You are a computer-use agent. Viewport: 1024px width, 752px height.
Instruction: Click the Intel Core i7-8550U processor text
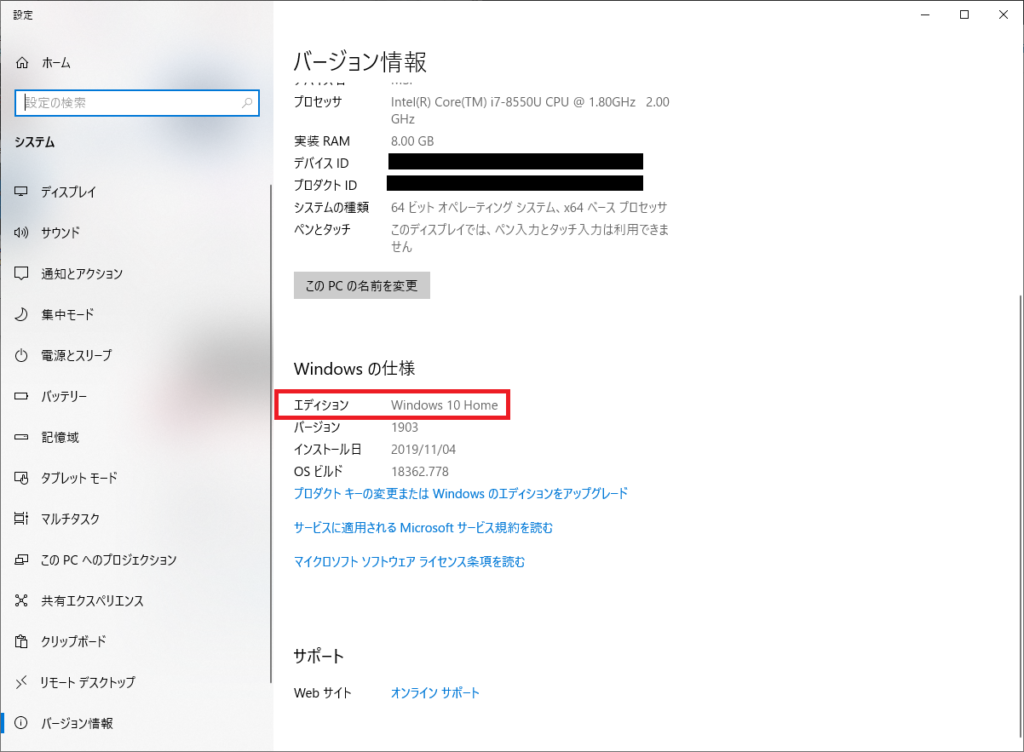530,110
